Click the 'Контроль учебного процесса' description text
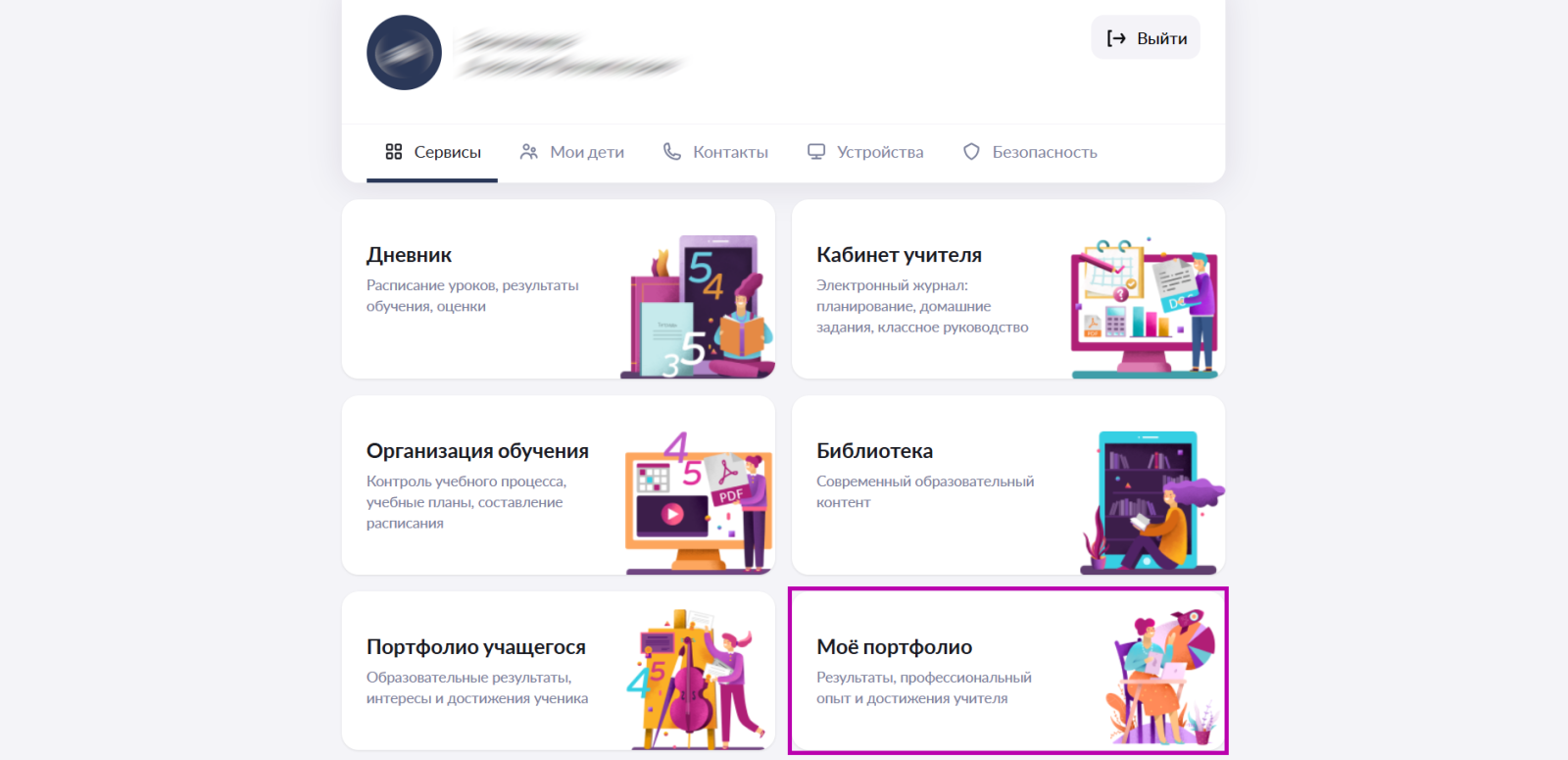 (x=466, y=502)
